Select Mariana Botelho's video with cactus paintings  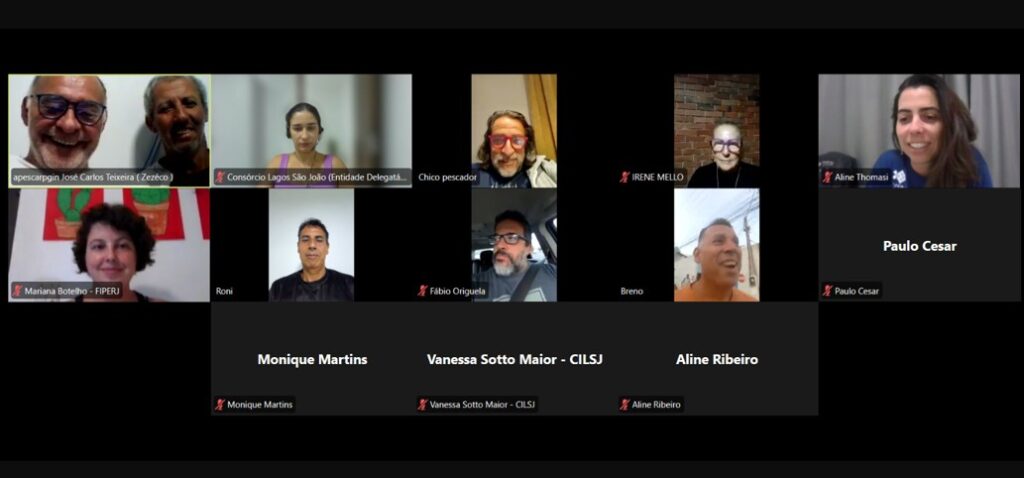pos(110,245)
